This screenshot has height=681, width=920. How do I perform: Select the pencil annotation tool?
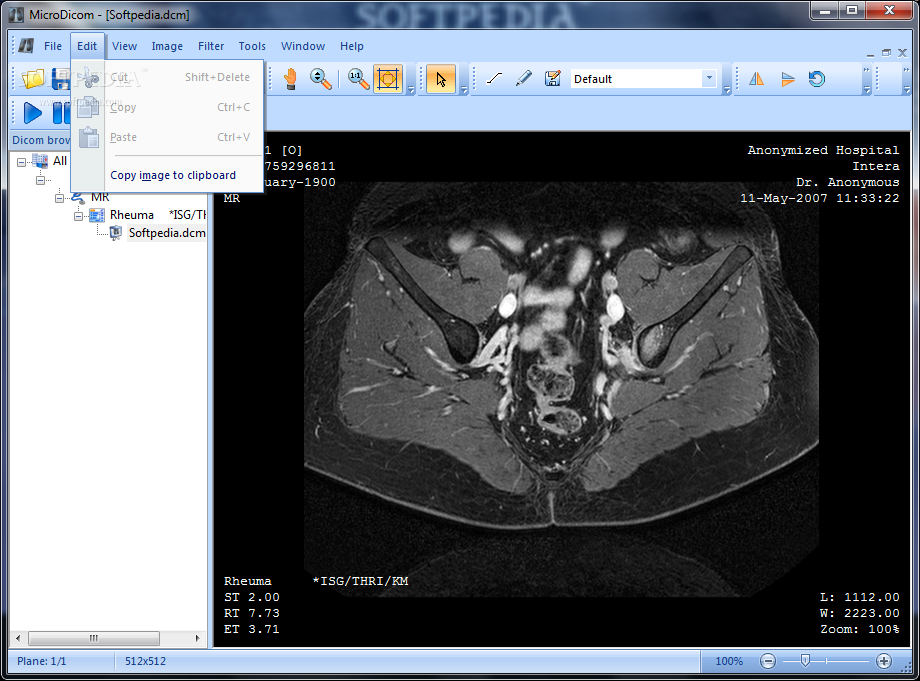click(524, 79)
